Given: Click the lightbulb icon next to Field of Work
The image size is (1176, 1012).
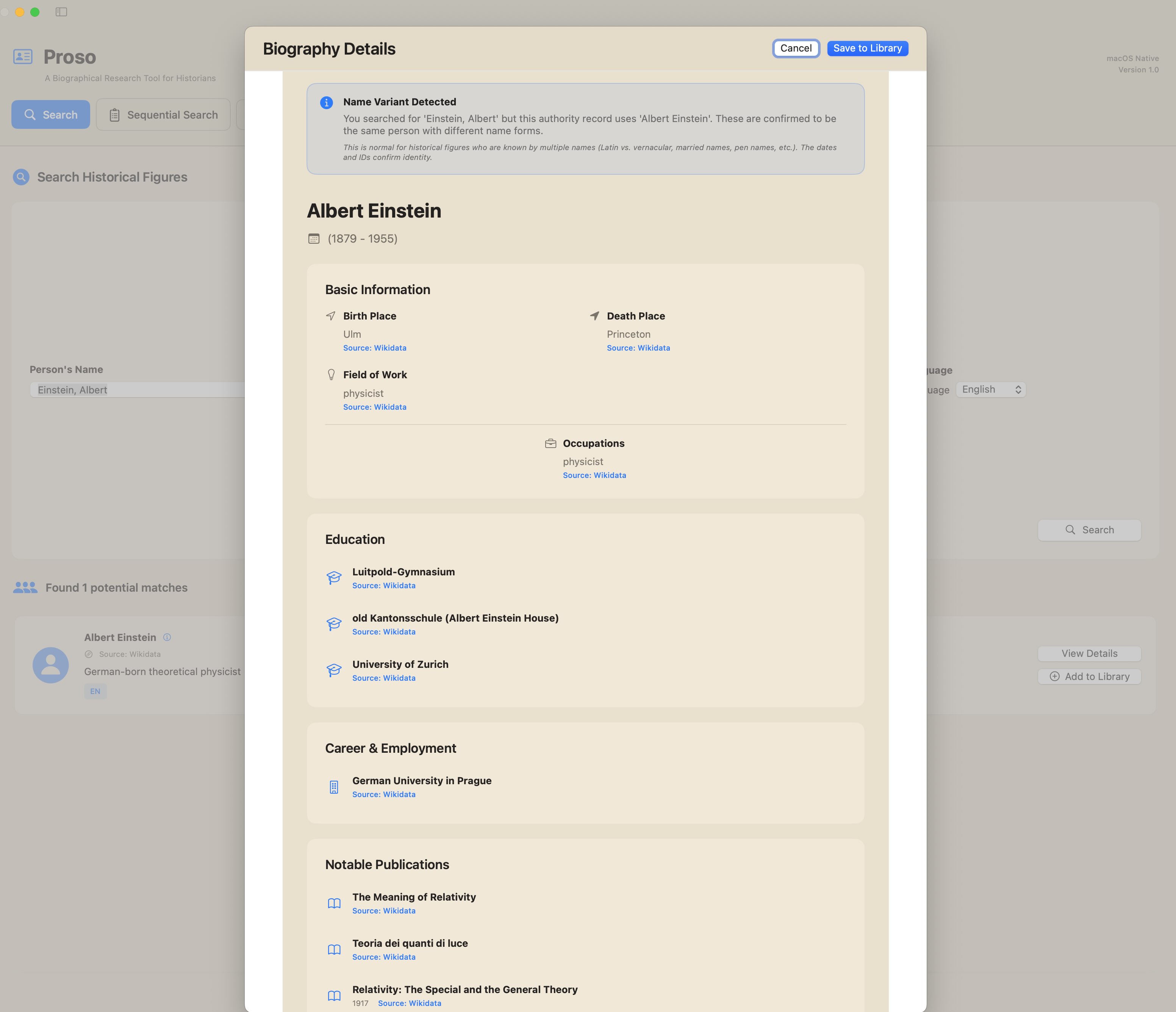Looking at the screenshot, I should click(331, 374).
